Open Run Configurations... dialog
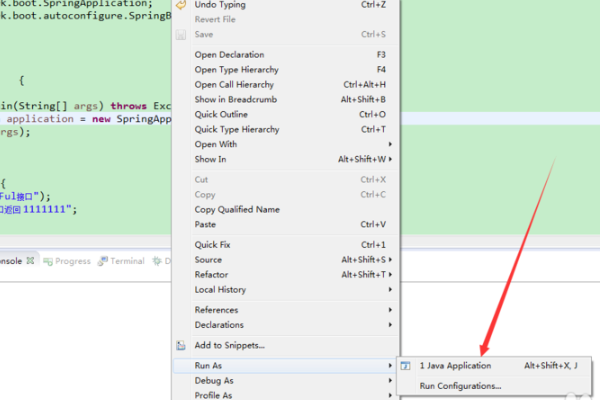This screenshot has height=400, width=600. click(x=494, y=386)
